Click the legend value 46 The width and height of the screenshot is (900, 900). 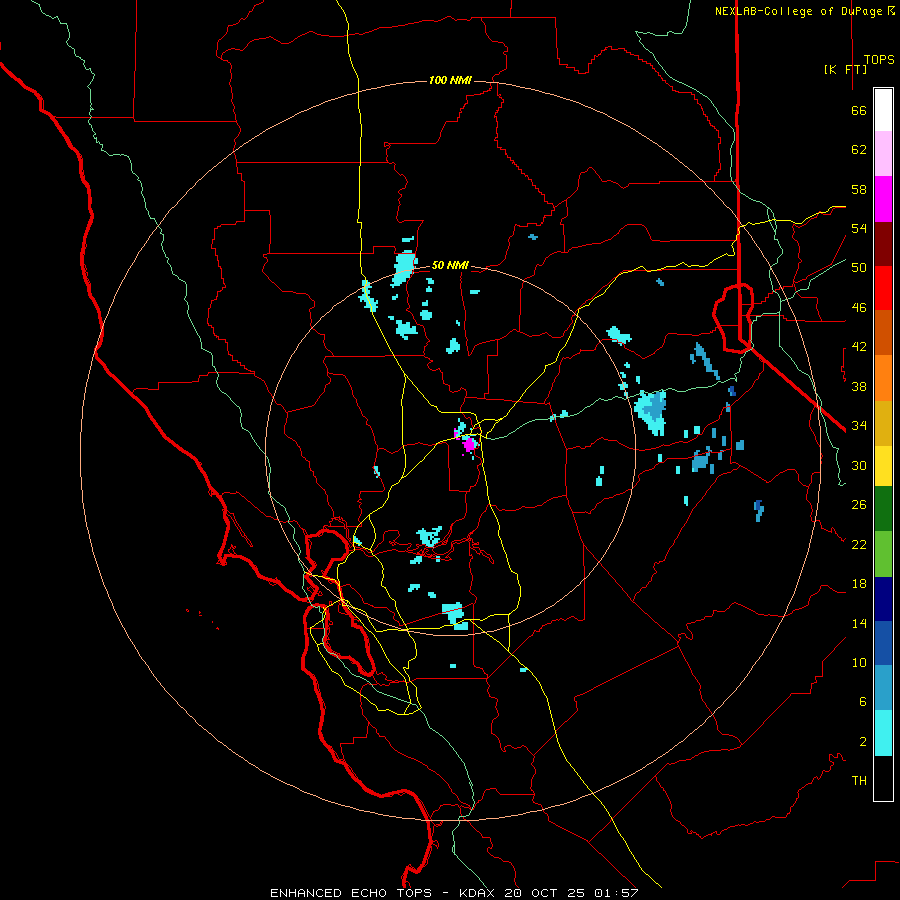(859, 308)
